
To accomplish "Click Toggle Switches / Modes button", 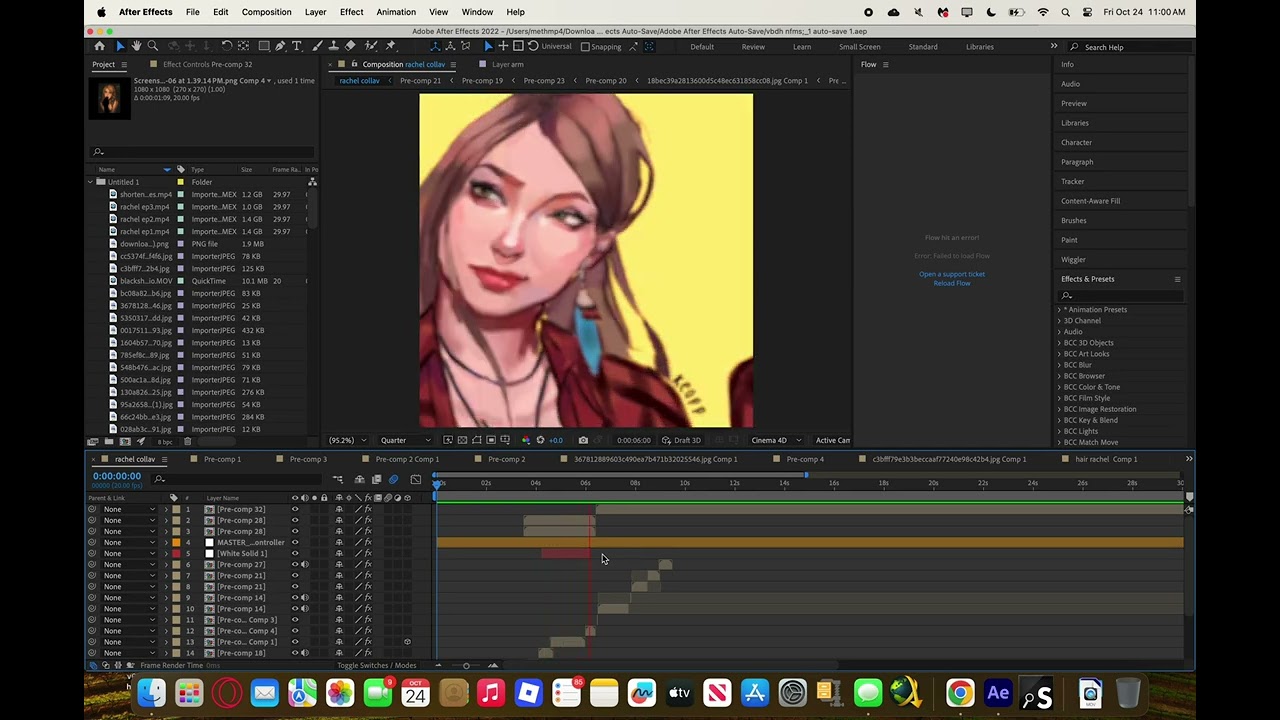I will point(377,665).
